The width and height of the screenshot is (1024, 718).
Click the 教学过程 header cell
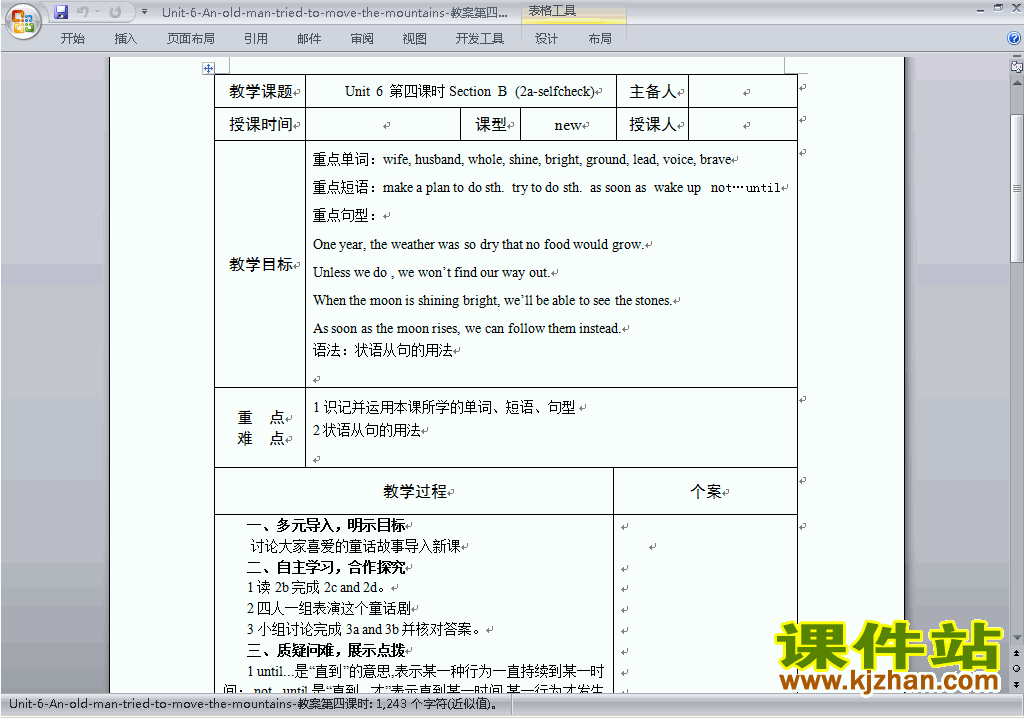(415, 491)
